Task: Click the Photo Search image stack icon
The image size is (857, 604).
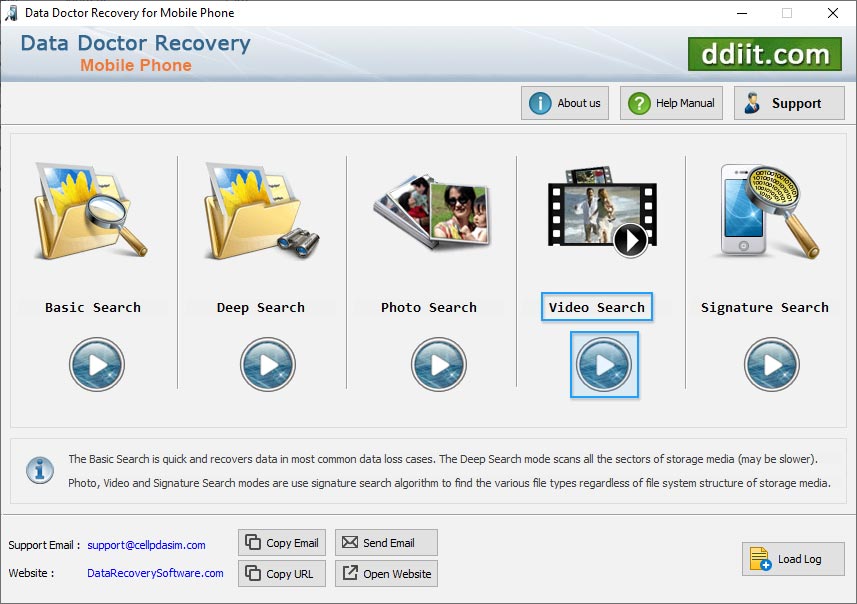Action: [428, 213]
